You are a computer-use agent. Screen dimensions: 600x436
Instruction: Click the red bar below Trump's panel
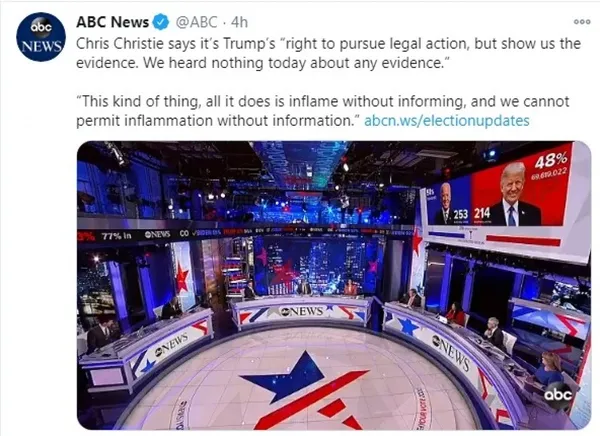pos(523,240)
